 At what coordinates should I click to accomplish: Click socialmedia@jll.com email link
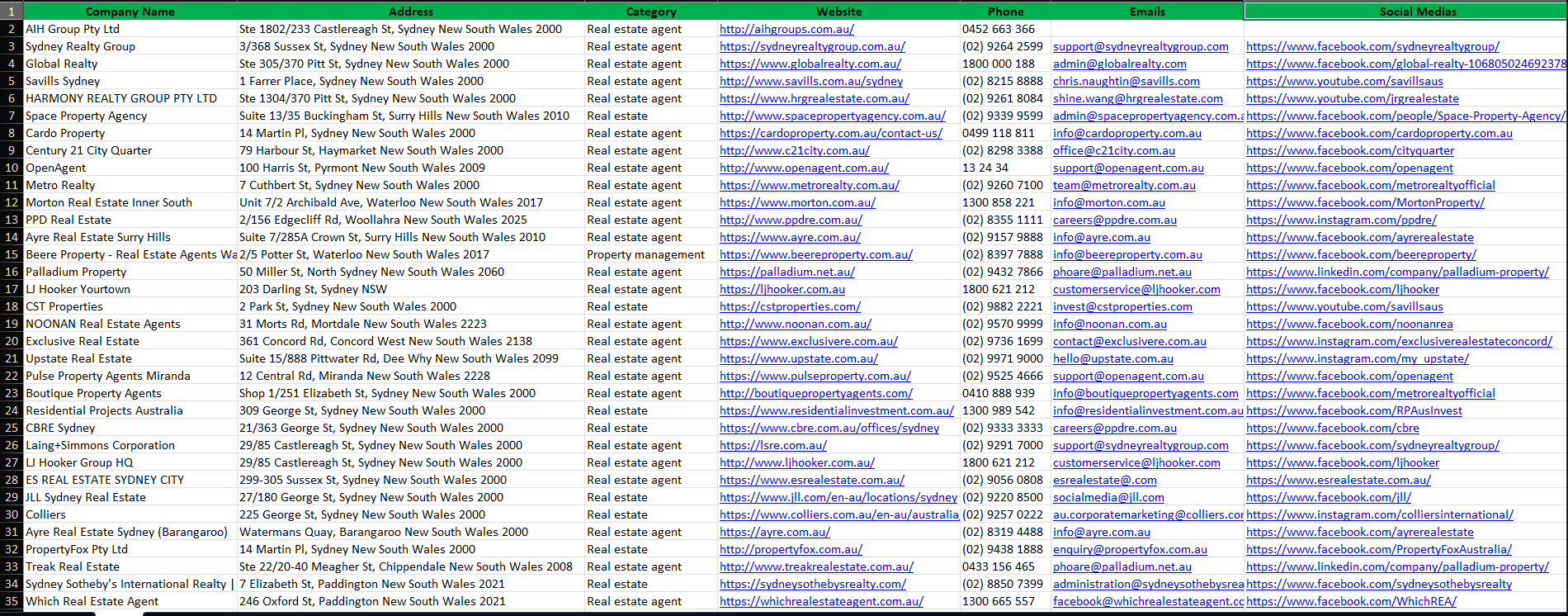1108,497
